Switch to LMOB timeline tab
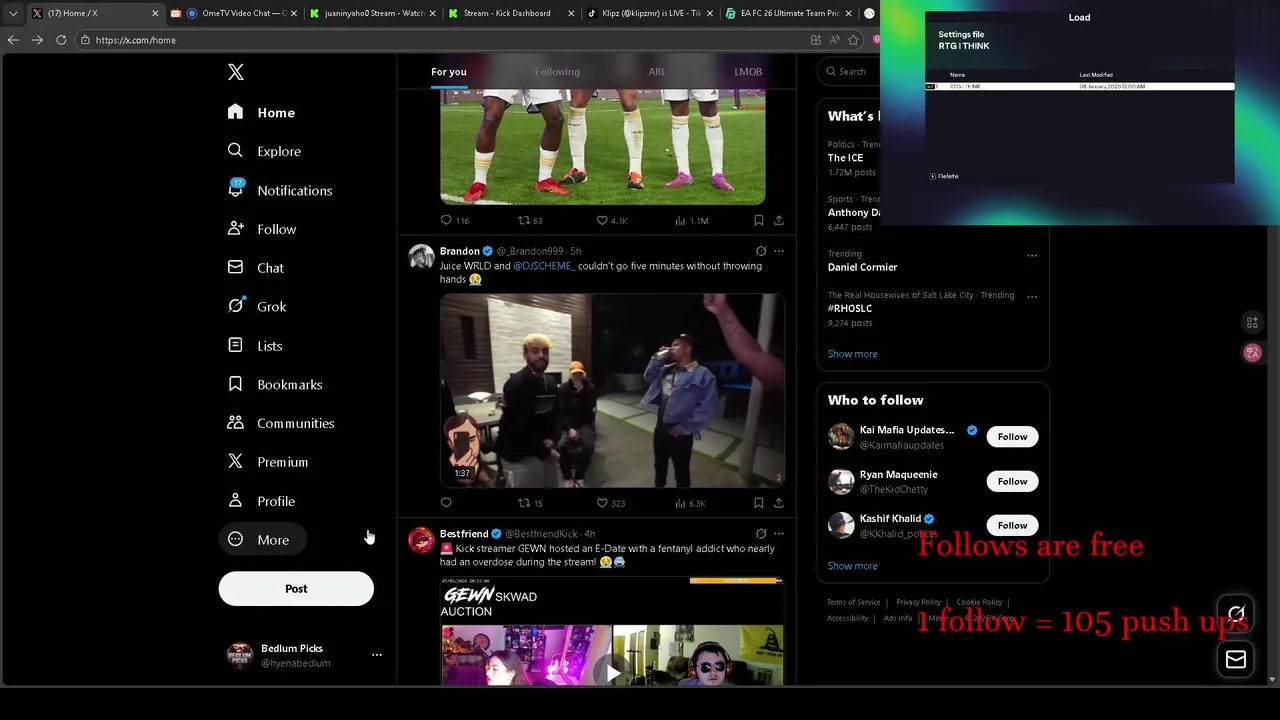This screenshot has height=720, width=1280. coord(748,72)
